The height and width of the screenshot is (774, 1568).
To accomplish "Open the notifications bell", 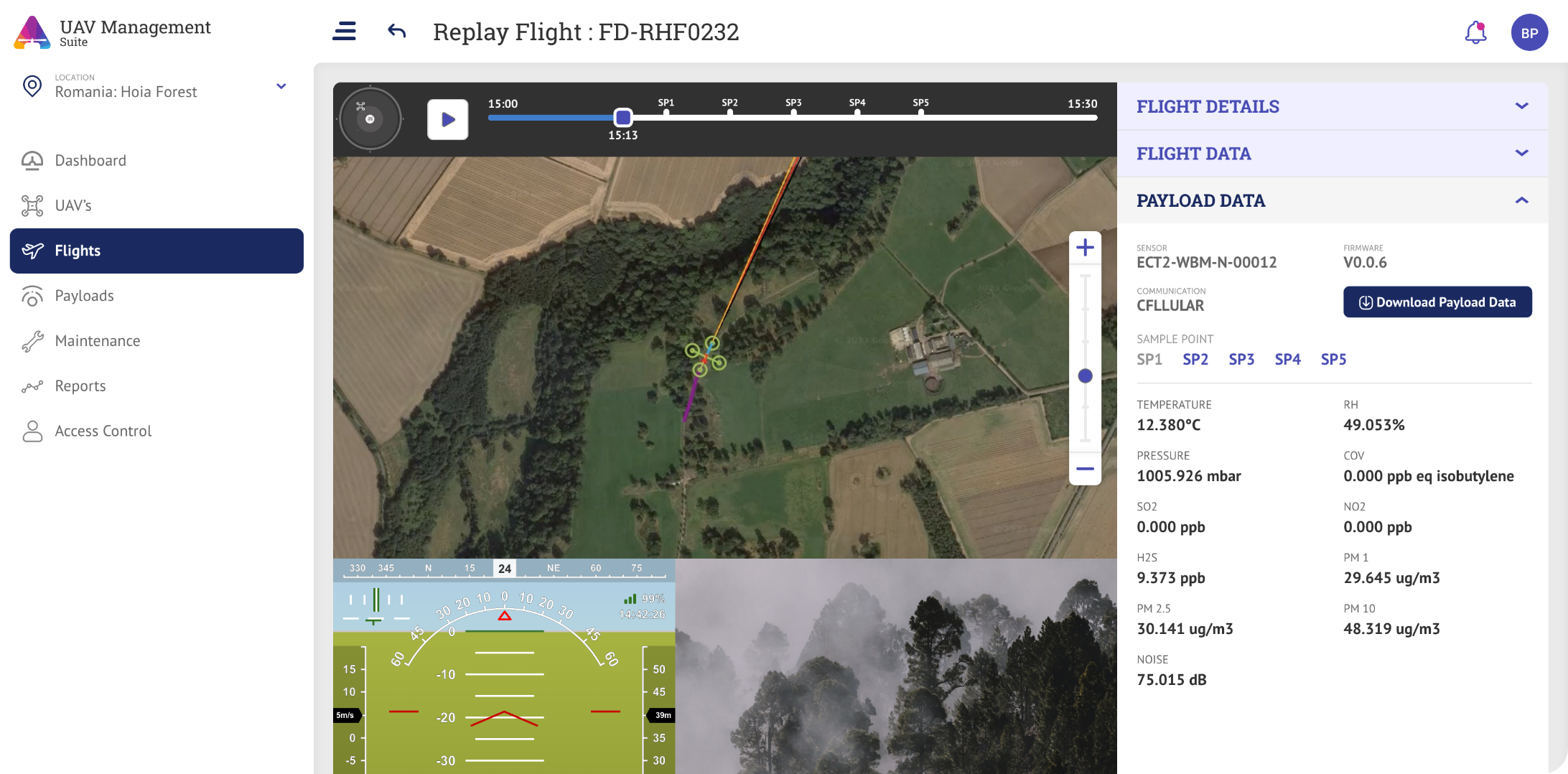I will click(x=1476, y=32).
